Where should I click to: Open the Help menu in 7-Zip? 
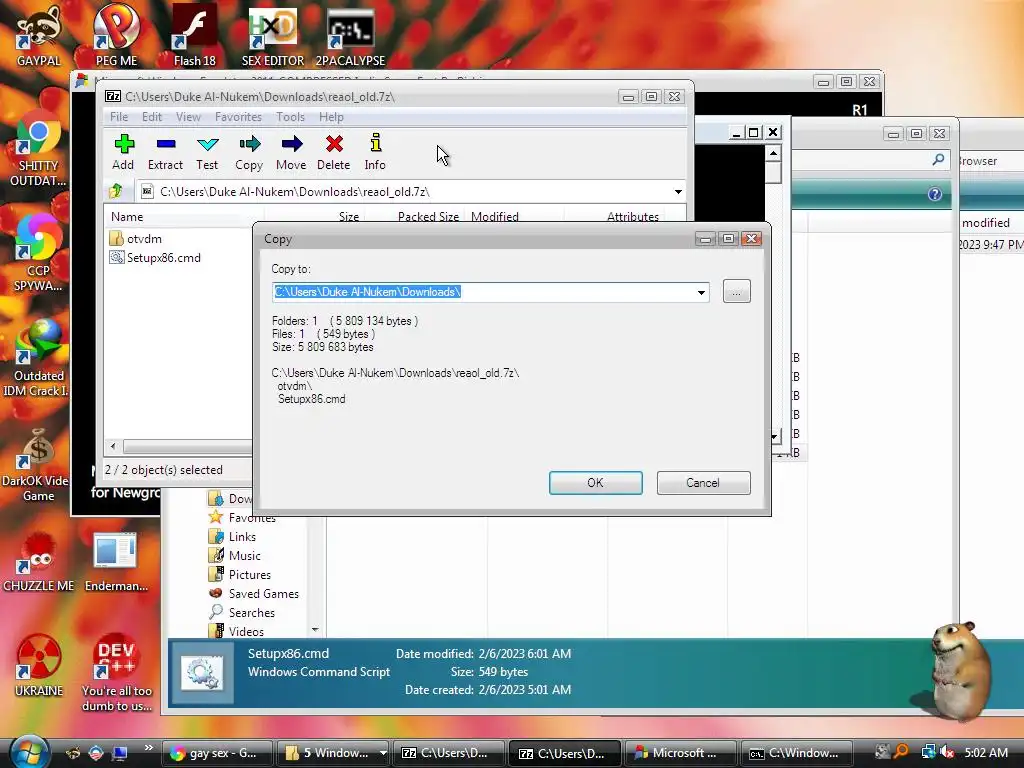point(331,117)
